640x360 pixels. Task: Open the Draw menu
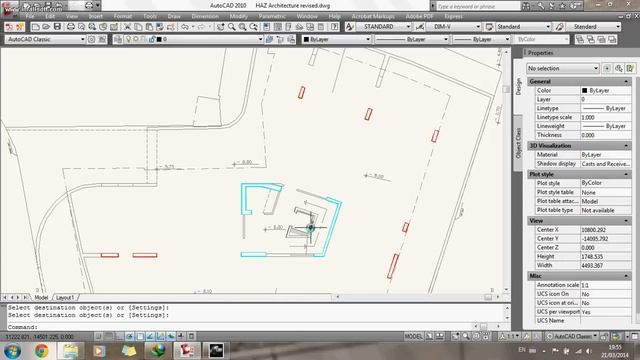tap(174, 16)
